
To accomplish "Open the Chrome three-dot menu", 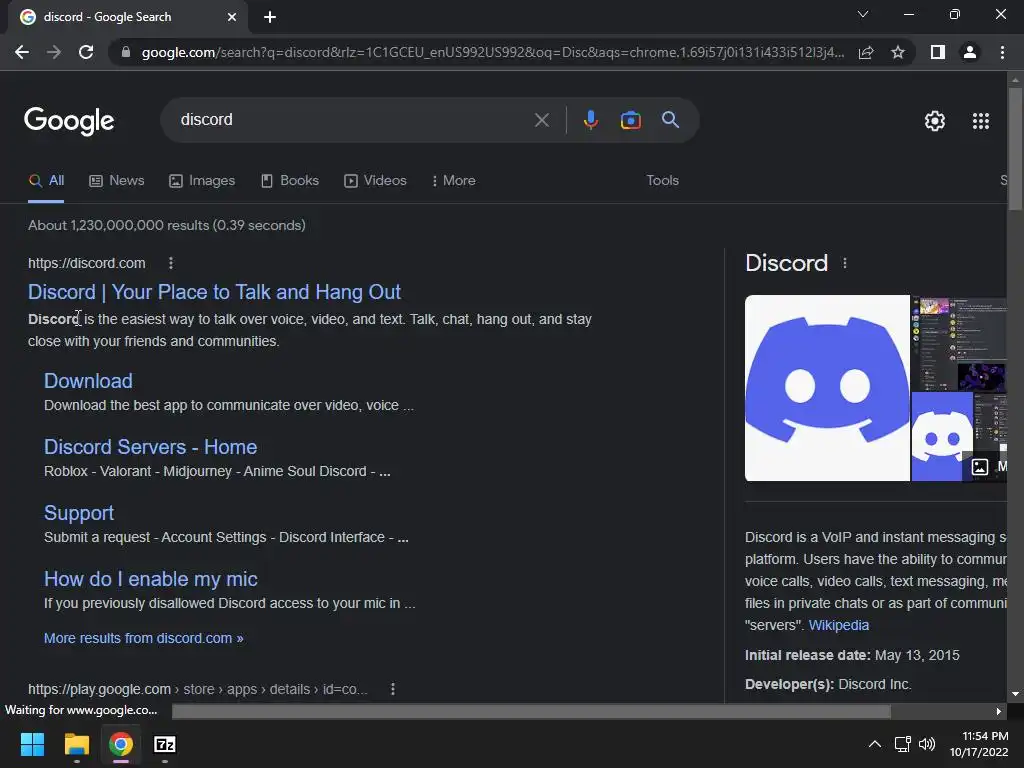I will [1002, 52].
